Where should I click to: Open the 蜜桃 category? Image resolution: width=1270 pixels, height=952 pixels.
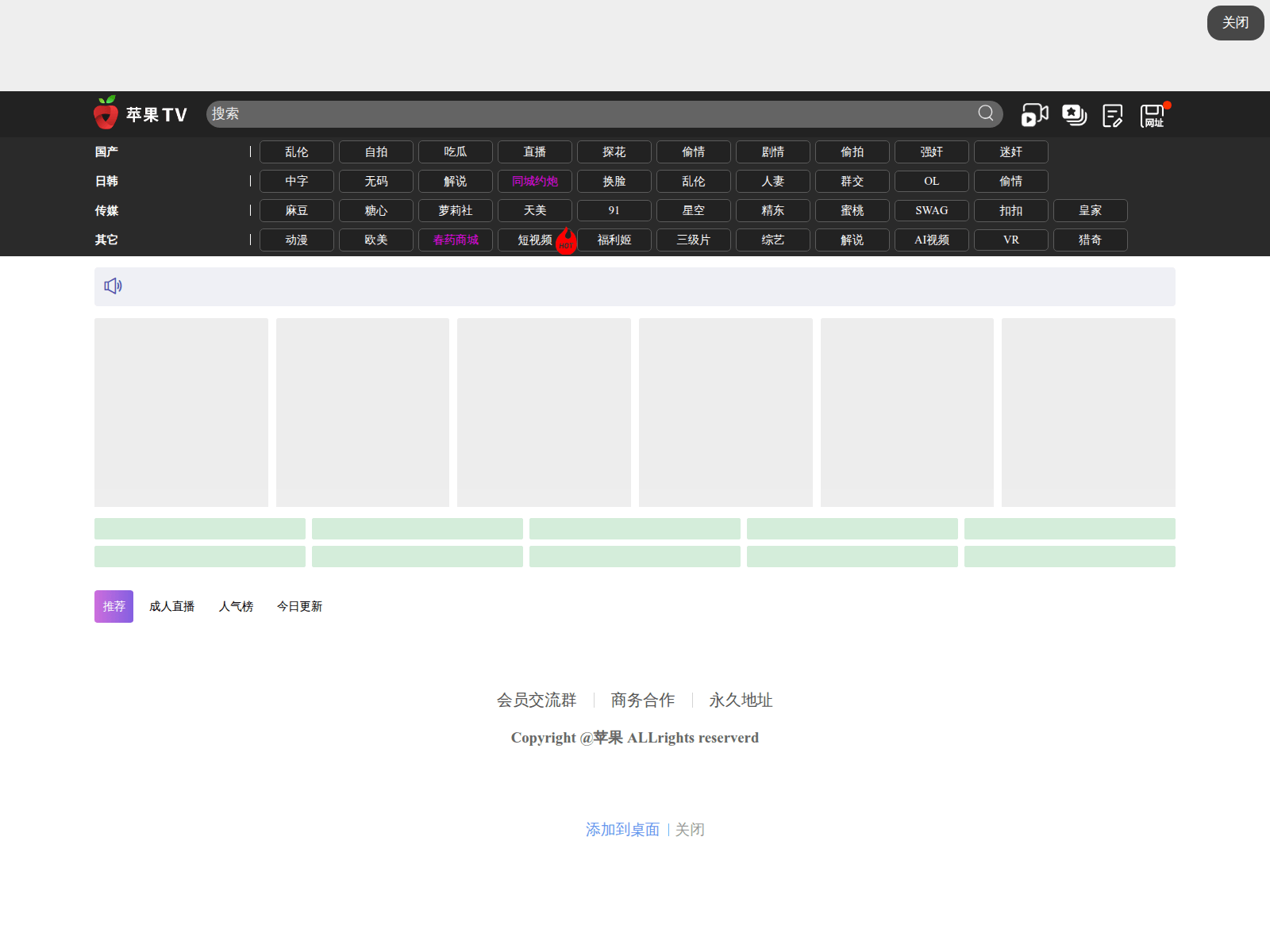click(x=852, y=210)
